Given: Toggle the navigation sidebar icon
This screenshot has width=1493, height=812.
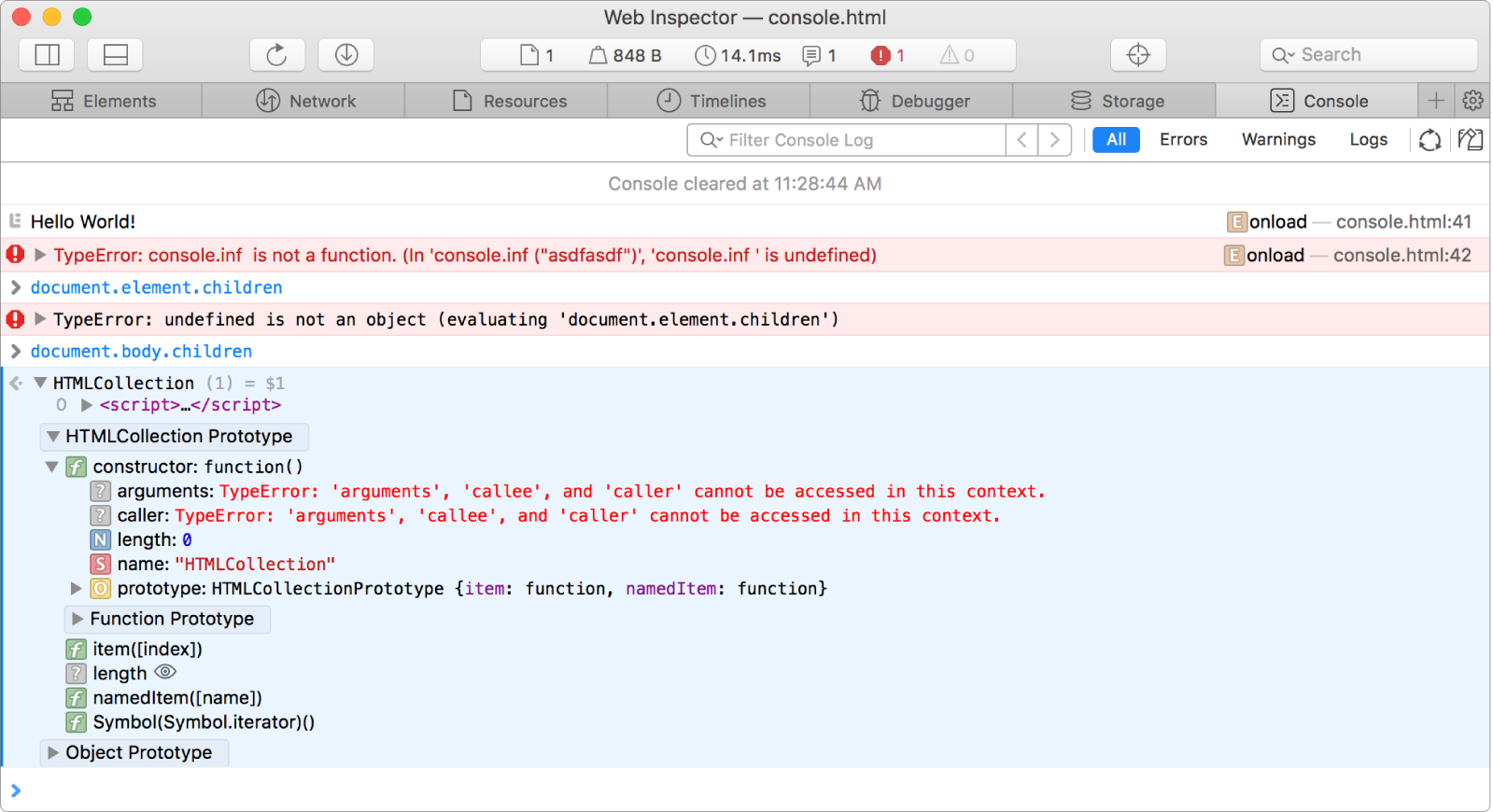Looking at the screenshot, I should (47, 55).
